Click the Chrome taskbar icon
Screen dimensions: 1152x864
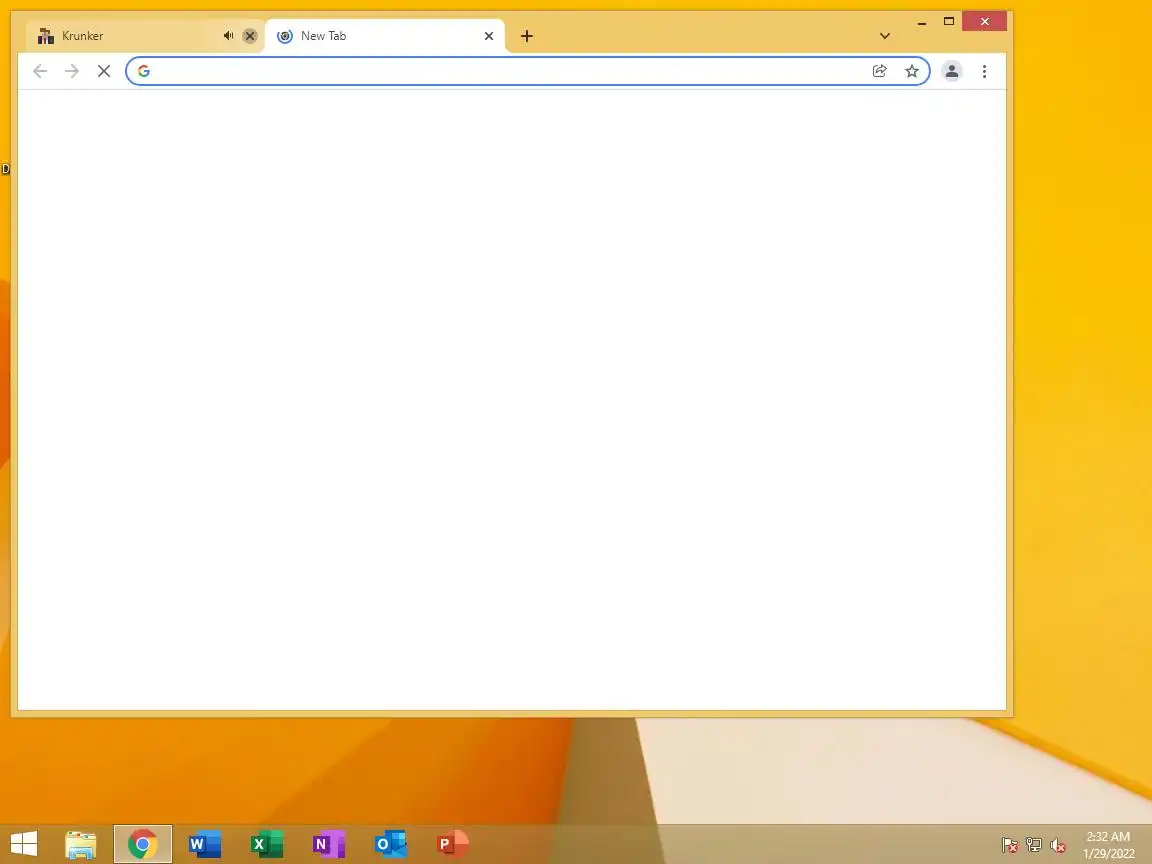point(143,844)
